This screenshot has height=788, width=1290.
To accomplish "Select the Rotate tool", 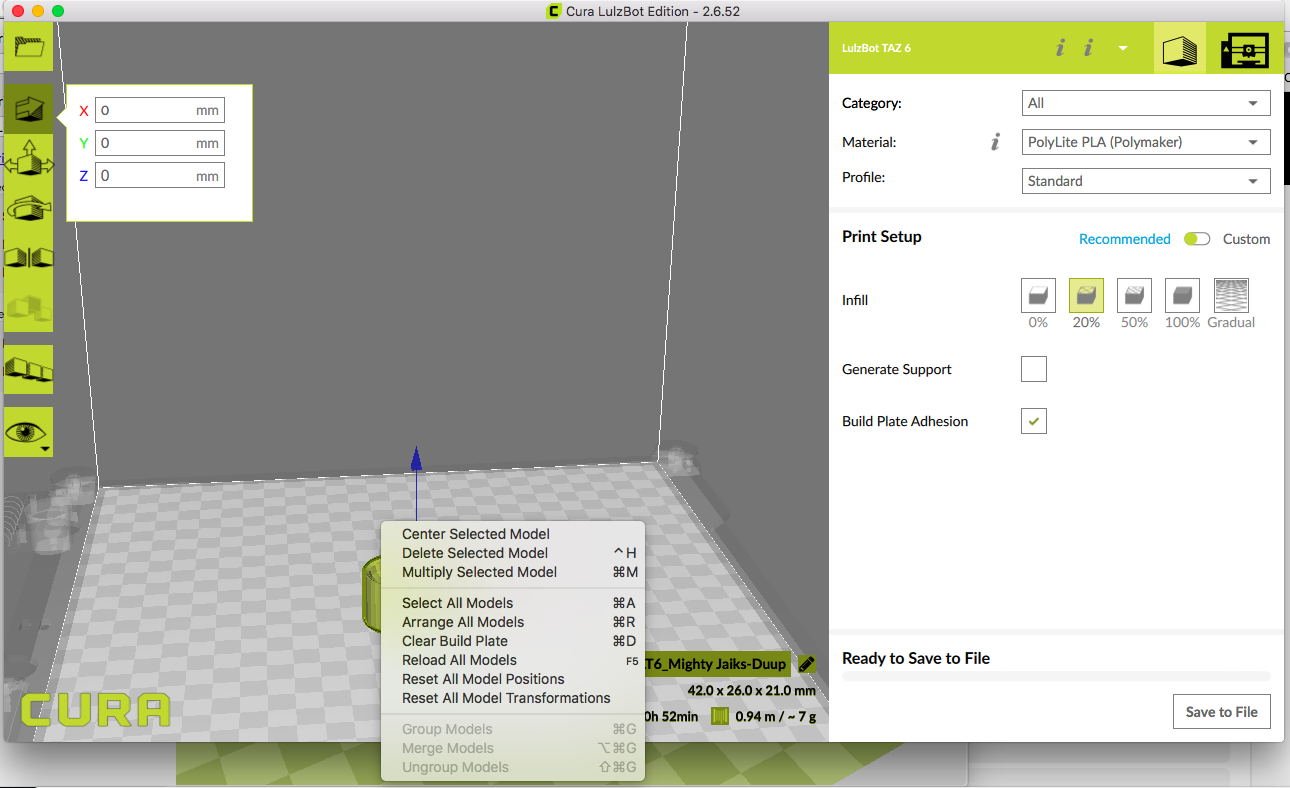I will pyautogui.click(x=29, y=209).
